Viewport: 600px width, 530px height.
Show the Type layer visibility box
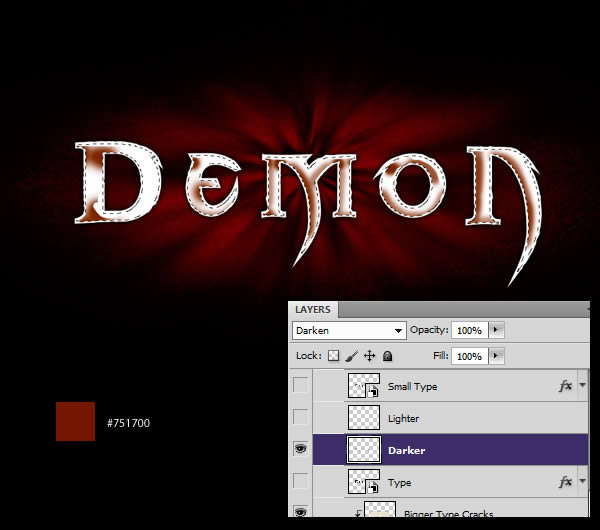300,481
